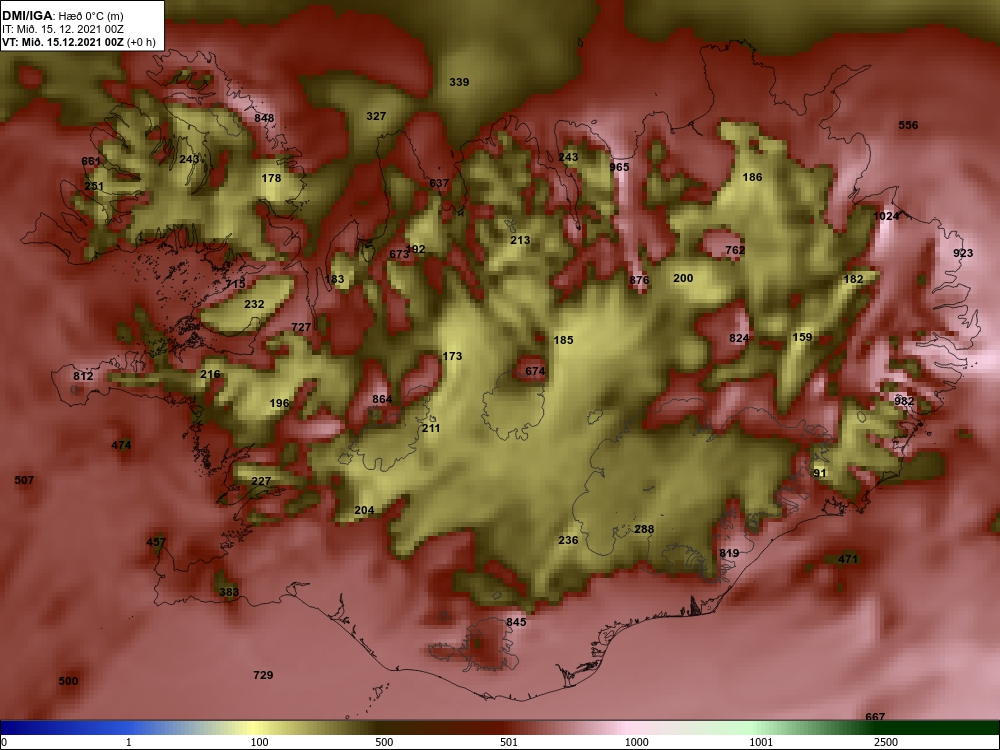
Task: Click the map value 213
Action: tap(520, 240)
